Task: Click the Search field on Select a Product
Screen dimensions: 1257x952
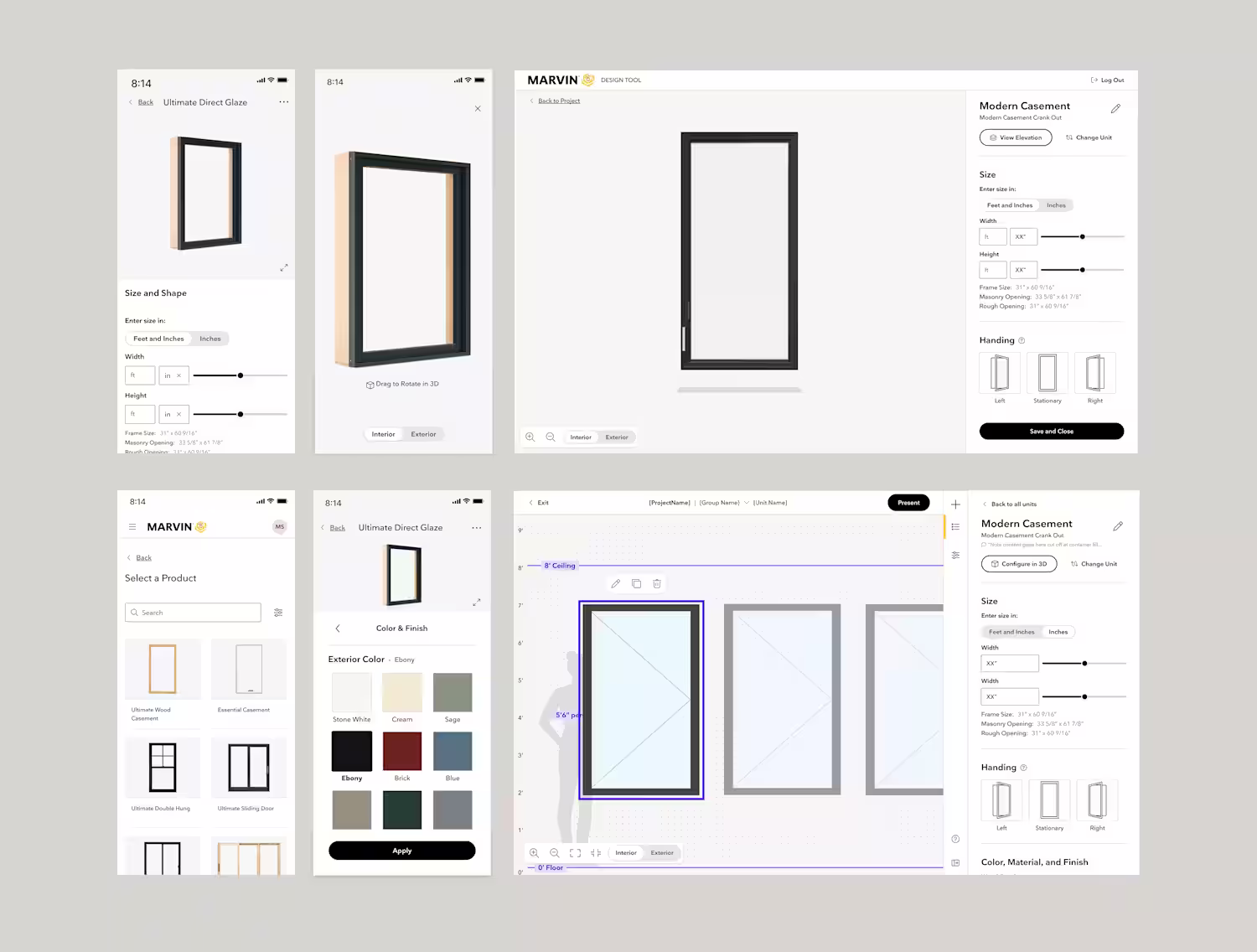Action: tap(193, 613)
